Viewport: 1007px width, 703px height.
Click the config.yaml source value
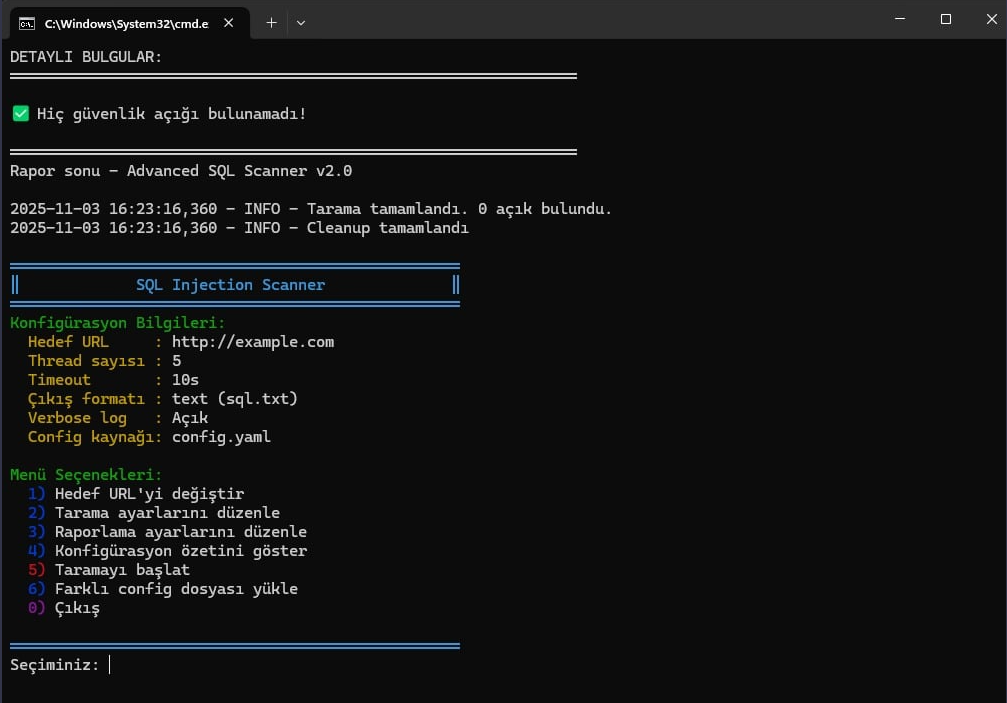pyautogui.click(x=221, y=437)
